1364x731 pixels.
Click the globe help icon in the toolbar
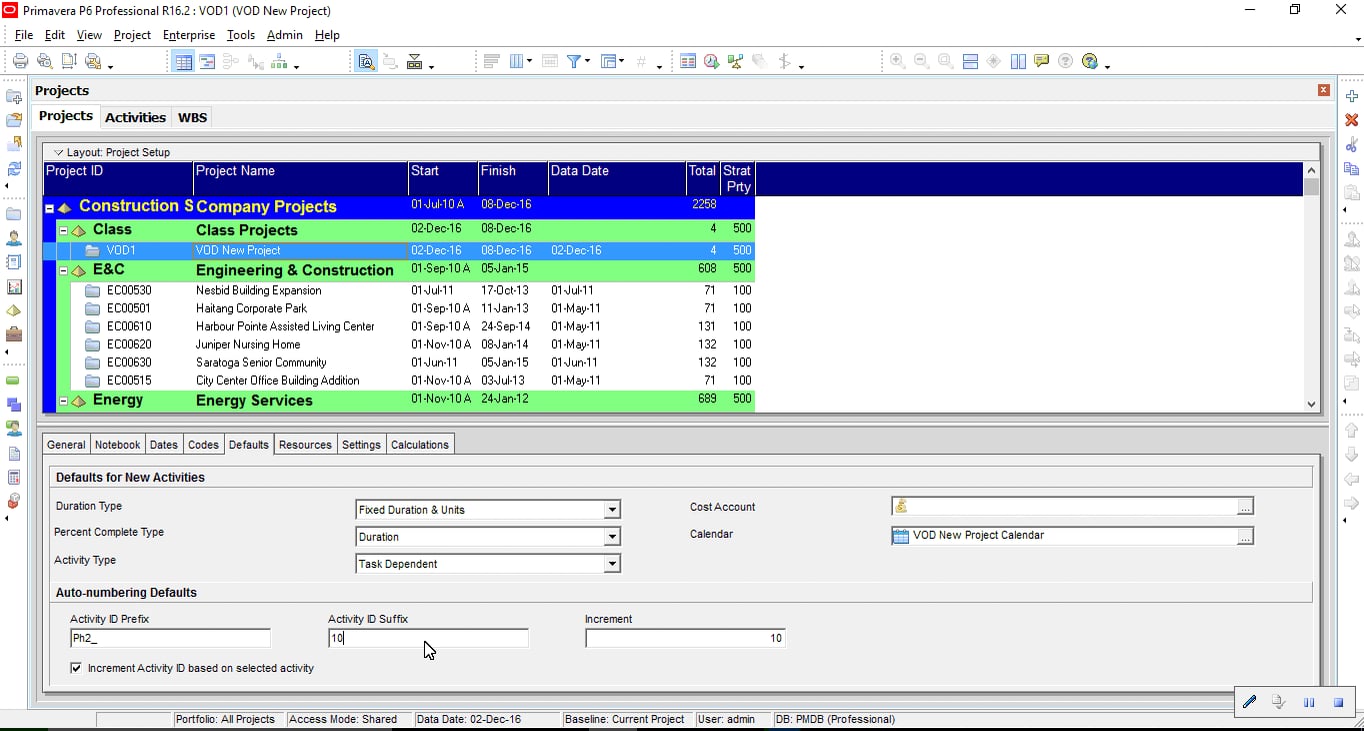click(1090, 61)
